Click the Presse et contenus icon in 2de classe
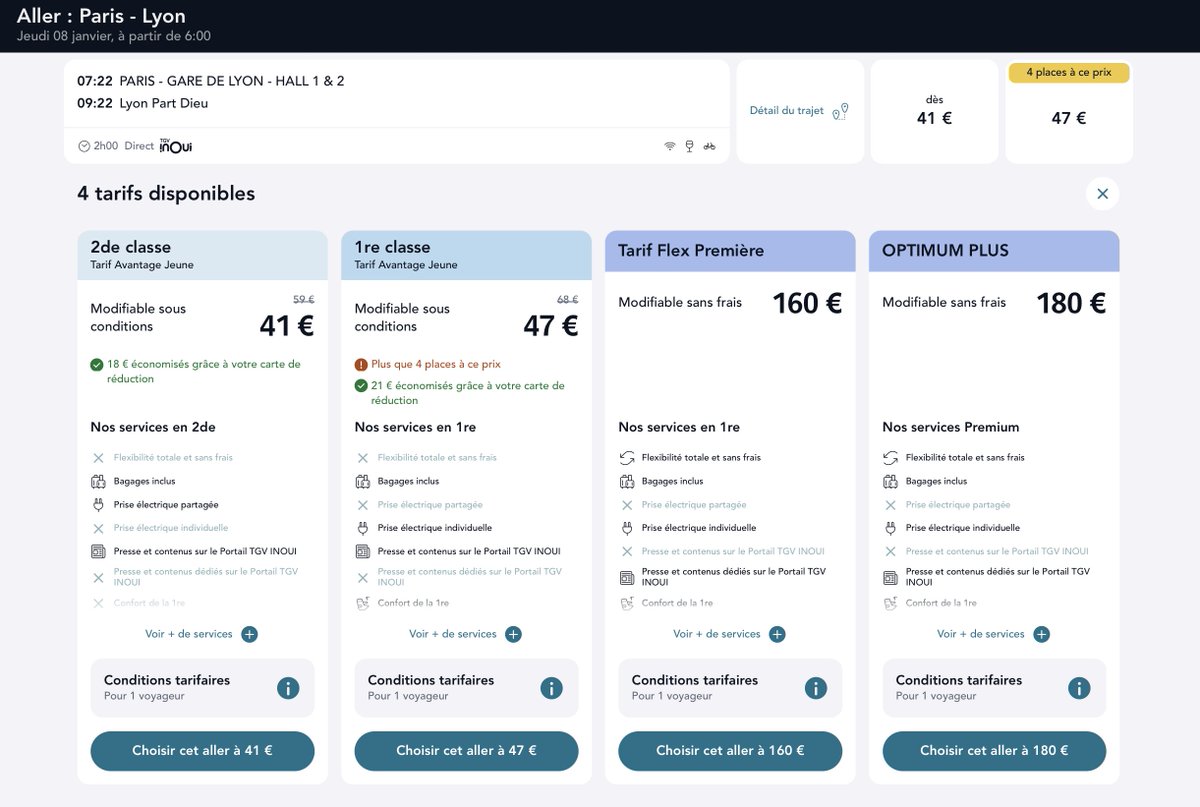The height and width of the screenshot is (807, 1200). coord(98,551)
